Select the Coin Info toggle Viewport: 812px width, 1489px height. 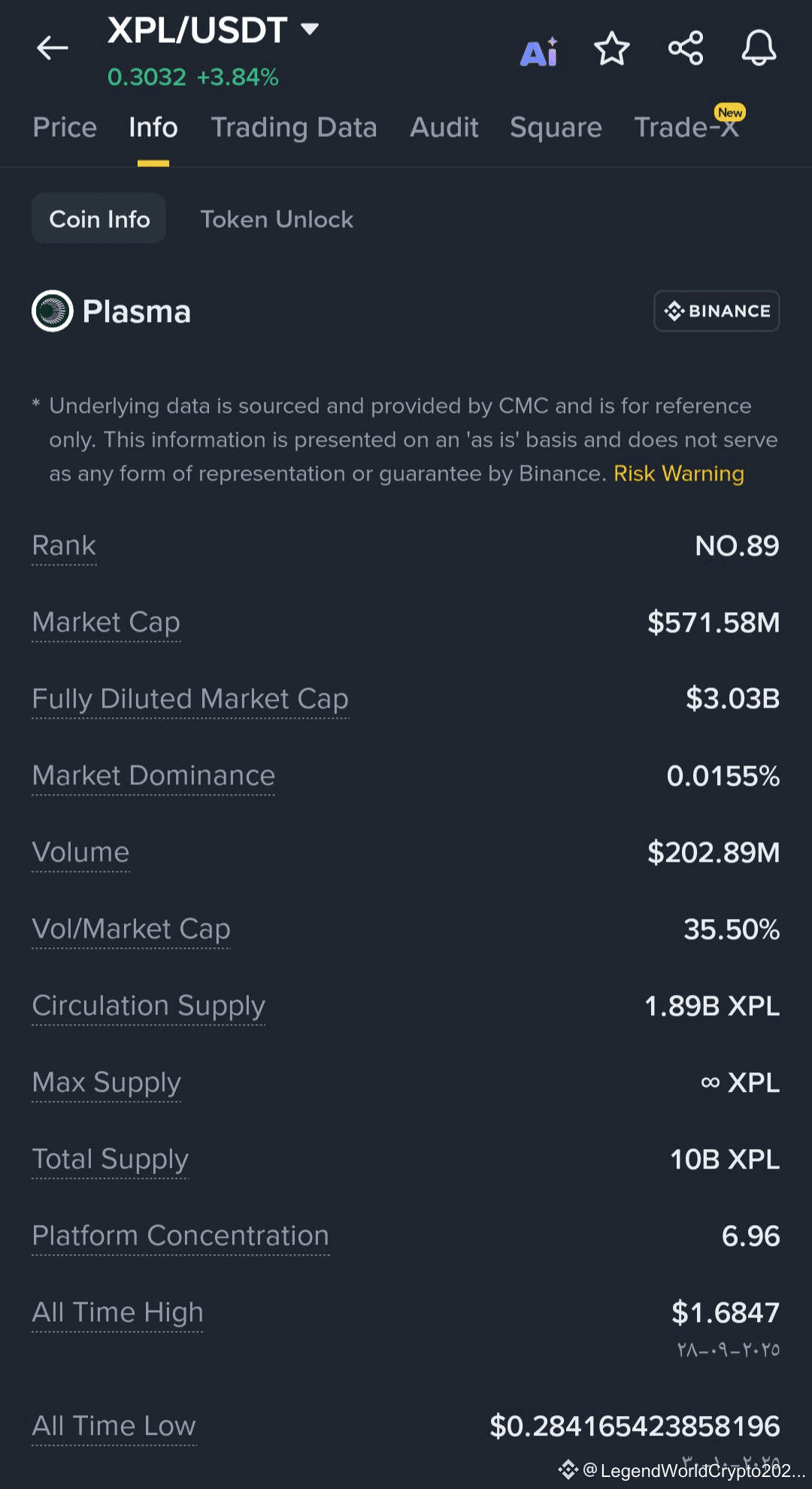[99, 219]
